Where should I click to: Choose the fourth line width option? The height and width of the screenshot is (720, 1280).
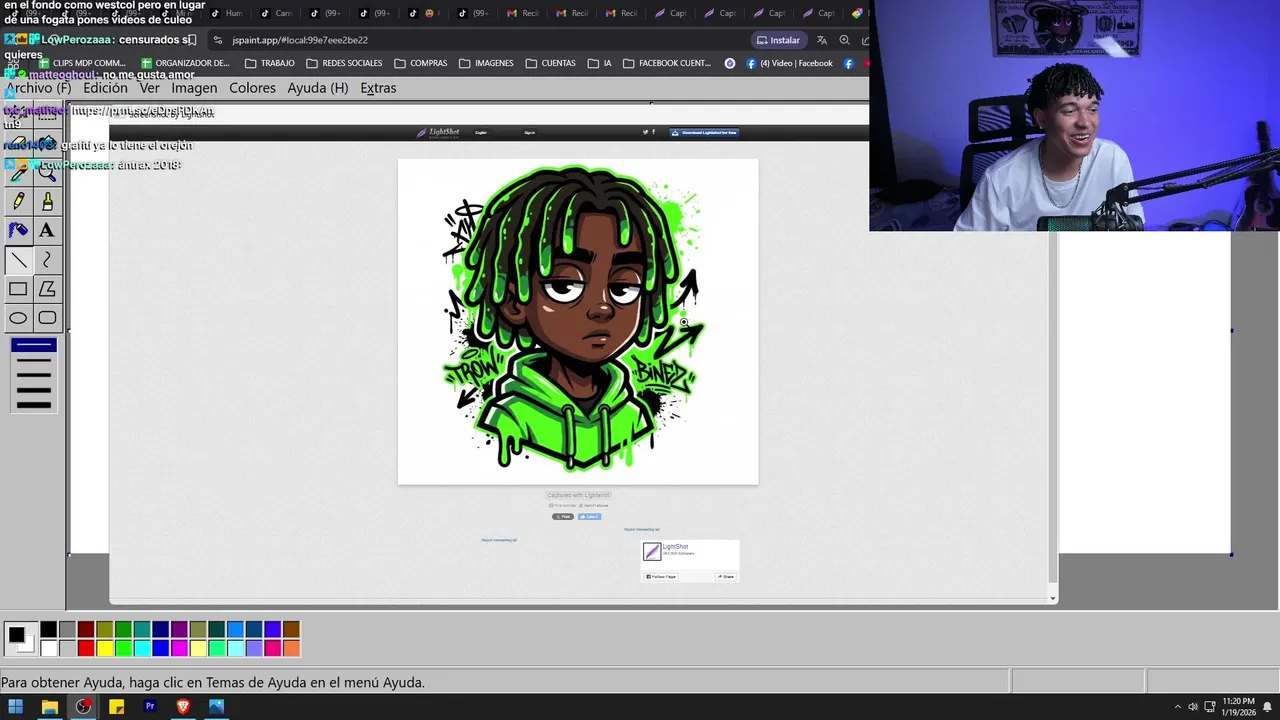[34, 389]
